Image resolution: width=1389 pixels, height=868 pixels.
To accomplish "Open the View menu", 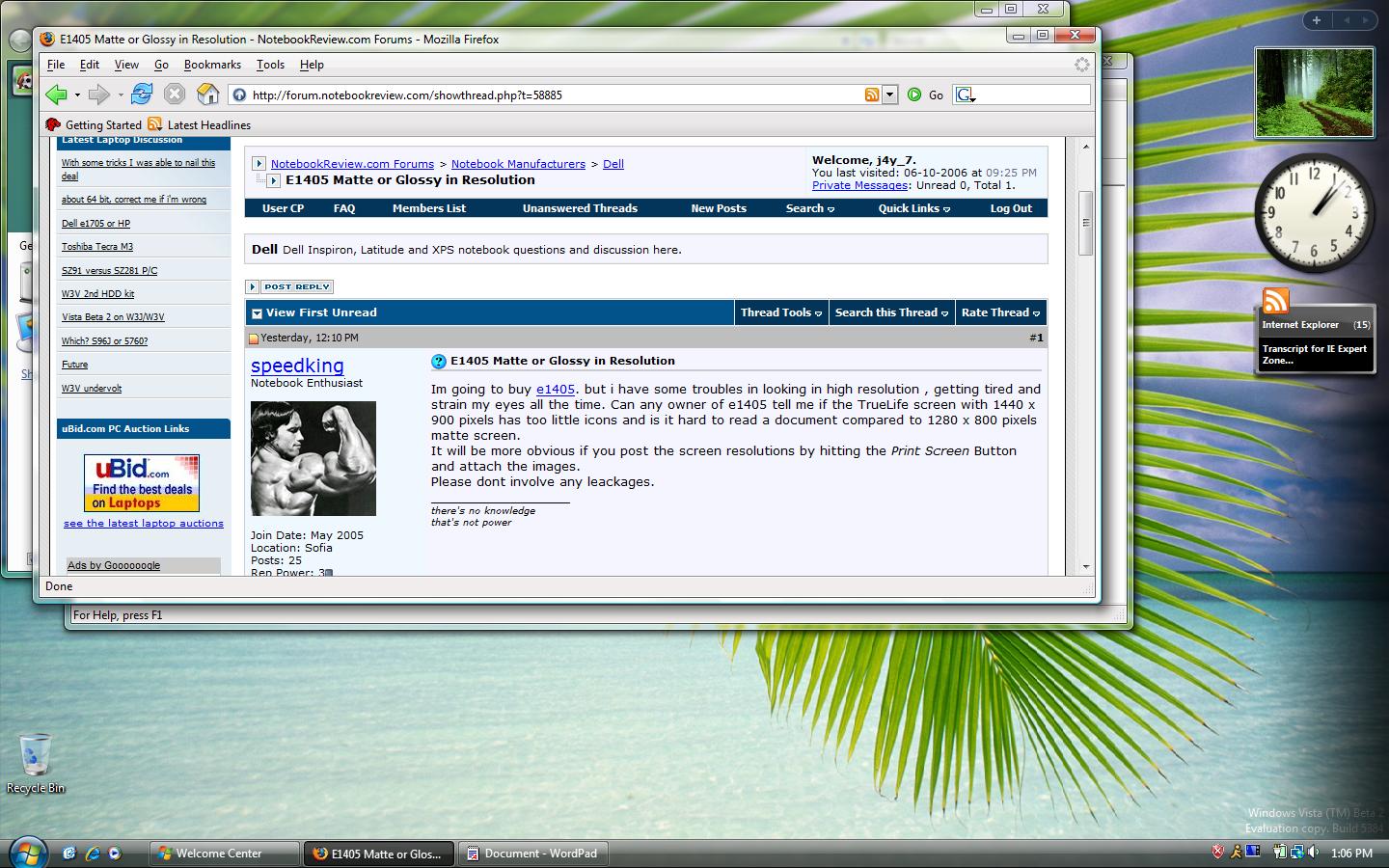I will tap(126, 65).
